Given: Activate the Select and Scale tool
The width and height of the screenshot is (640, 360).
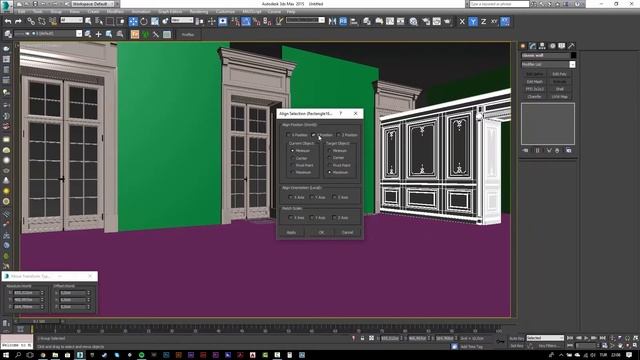Looking at the screenshot, I should [x=155, y=21].
